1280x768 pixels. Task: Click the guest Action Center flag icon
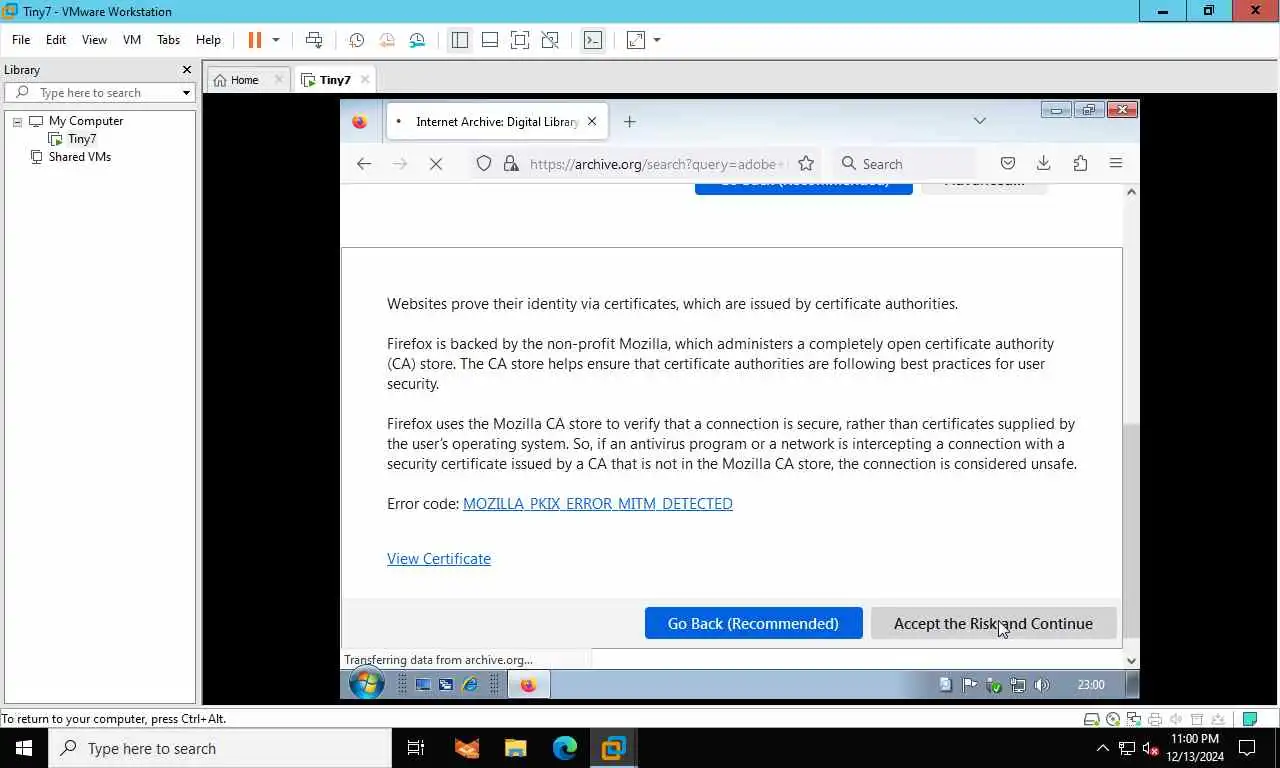(969, 685)
